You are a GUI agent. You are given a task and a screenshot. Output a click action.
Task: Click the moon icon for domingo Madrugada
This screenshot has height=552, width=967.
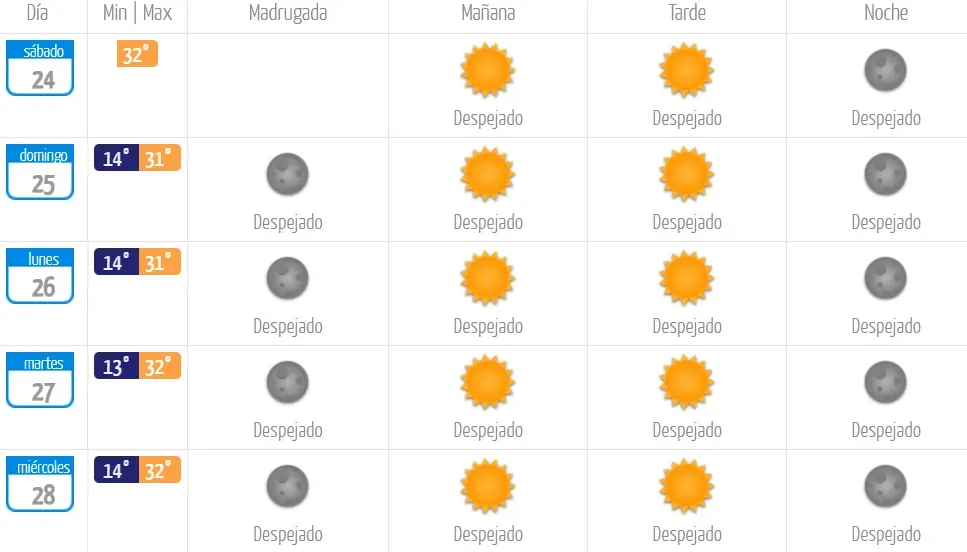(287, 174)
